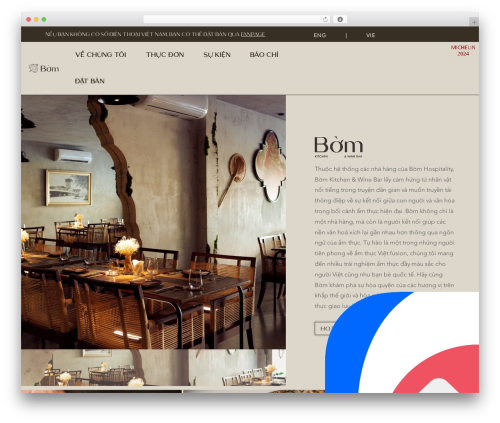Click the paragraph starting 'Thuộc hệ thống các nhà hàng'
The width and height of the screenshot is (500, 423).
pyautogui.click(x=384, y=237)
